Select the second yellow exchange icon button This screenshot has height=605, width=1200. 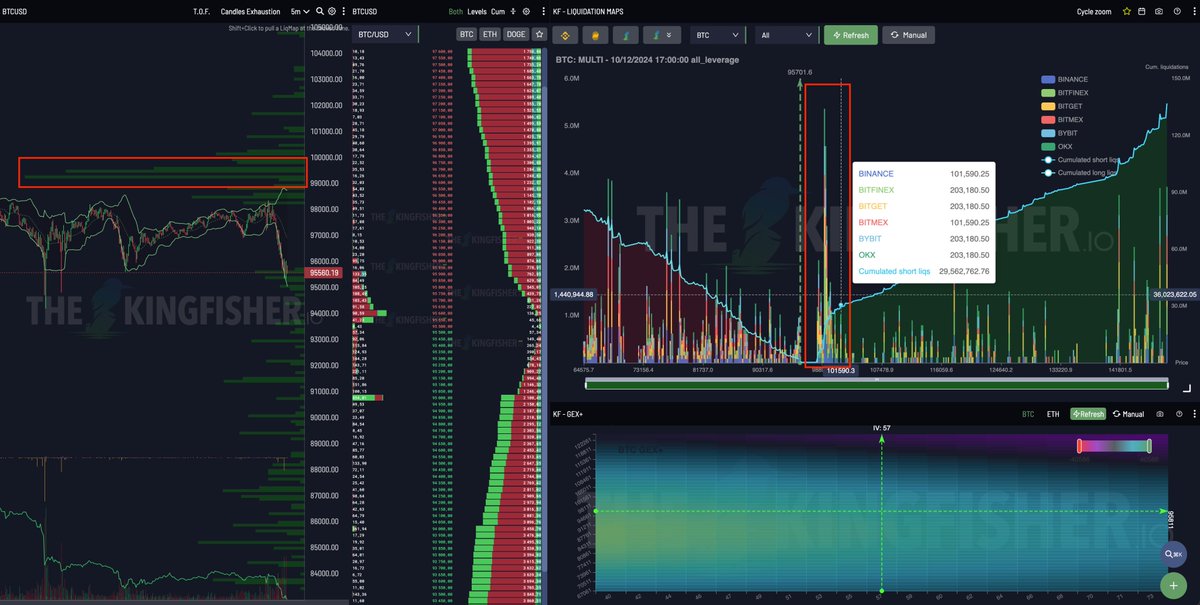click(595, 34)
